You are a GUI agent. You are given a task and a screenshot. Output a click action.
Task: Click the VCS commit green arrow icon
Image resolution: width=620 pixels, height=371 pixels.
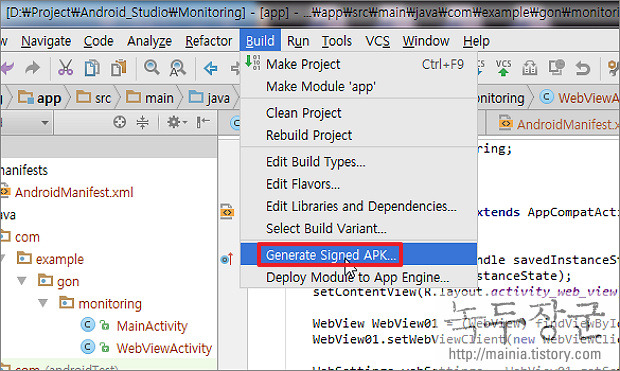[x=503, y=68]
